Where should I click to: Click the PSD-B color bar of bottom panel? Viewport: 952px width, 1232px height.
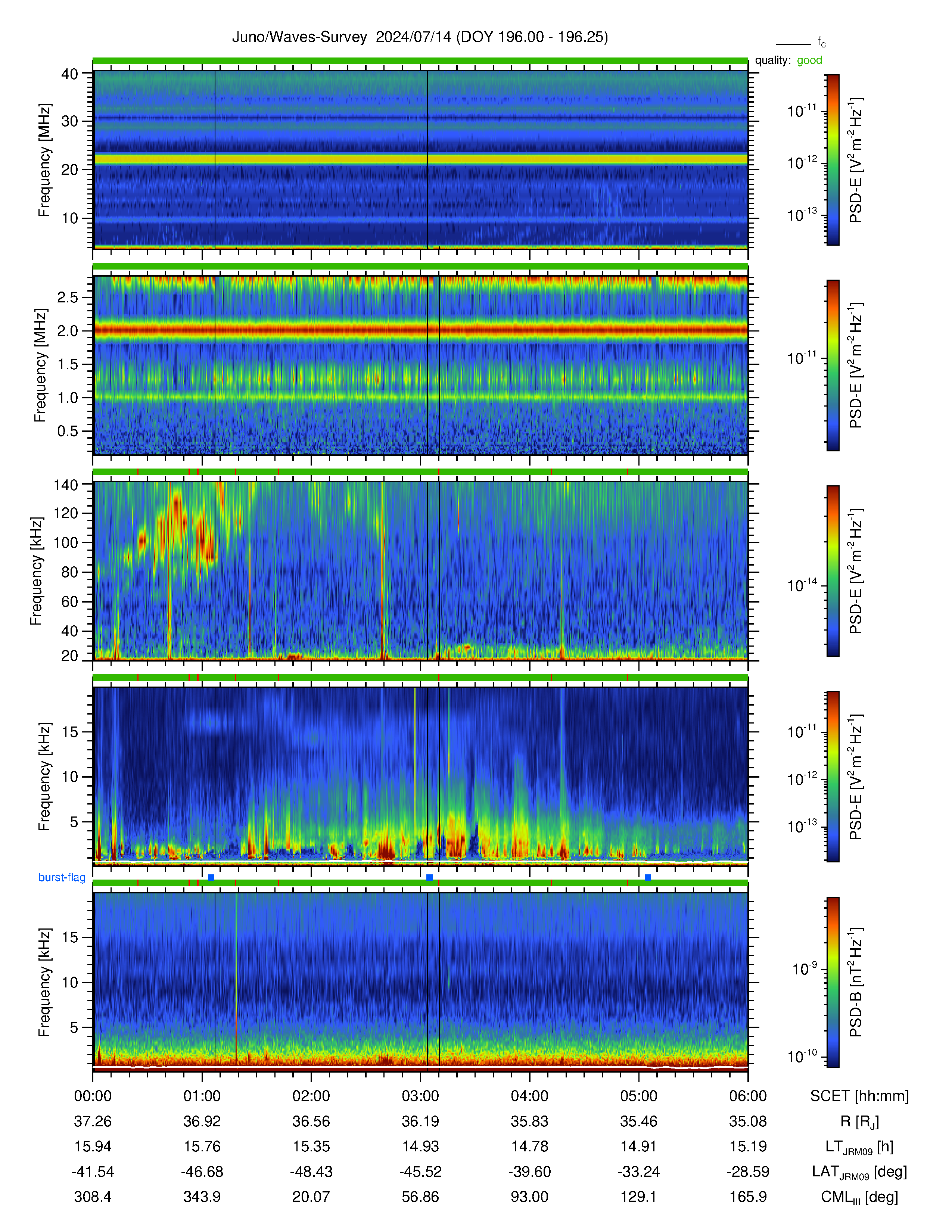(x=833, y=982)
